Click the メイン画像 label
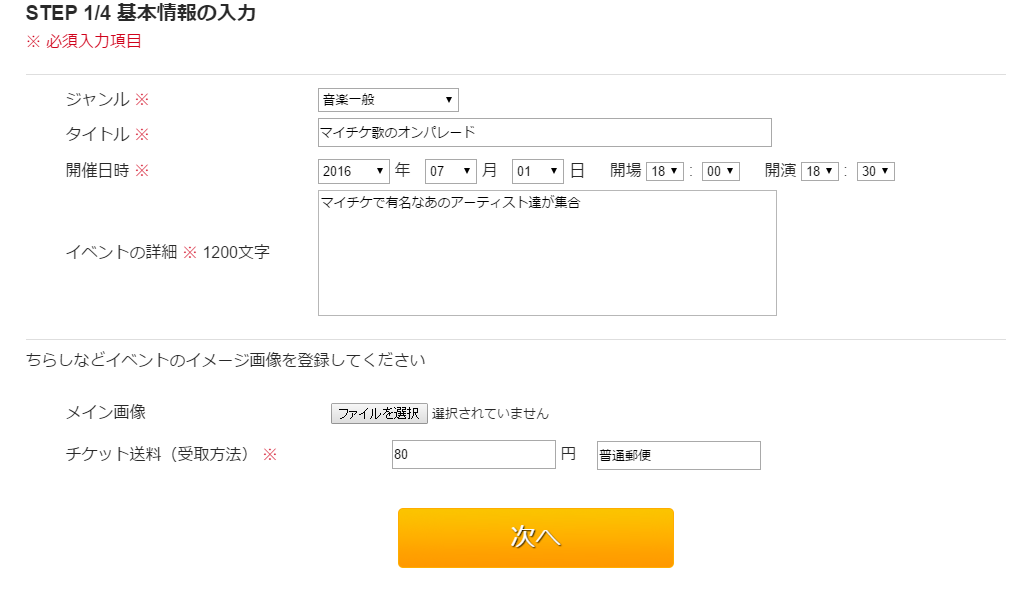 point(105,412)
